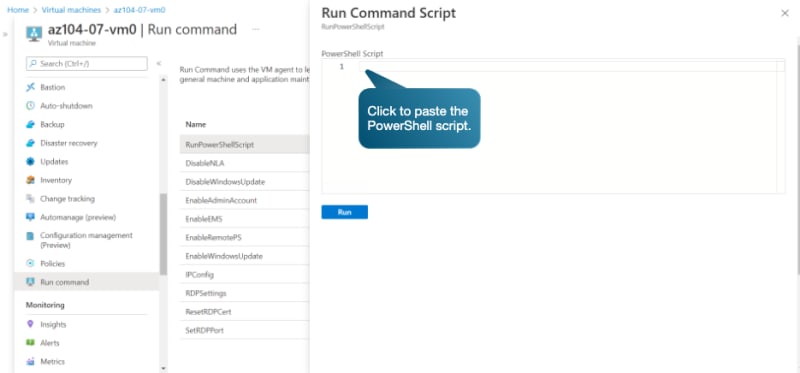
Task: Open Disaster recovery menu item
Action: coord(69,143)
